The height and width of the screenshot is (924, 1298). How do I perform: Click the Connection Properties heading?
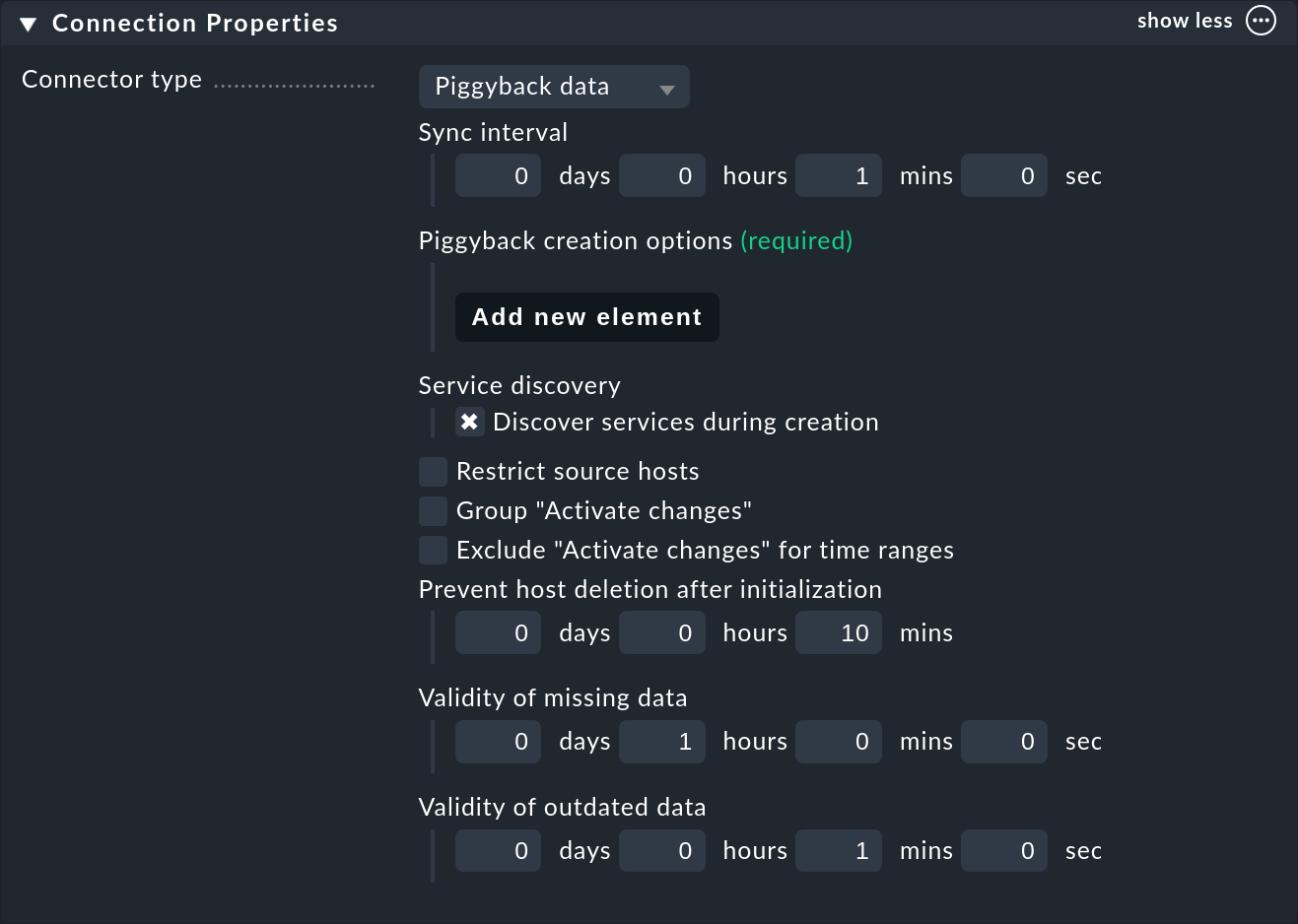(x=195, y=24)
